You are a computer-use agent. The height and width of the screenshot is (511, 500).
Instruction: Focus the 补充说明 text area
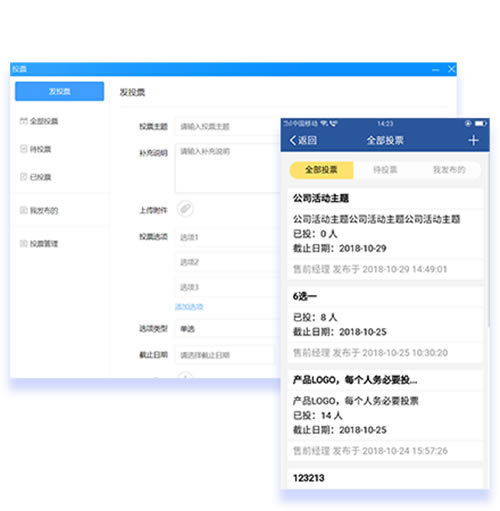click(228, 168)
